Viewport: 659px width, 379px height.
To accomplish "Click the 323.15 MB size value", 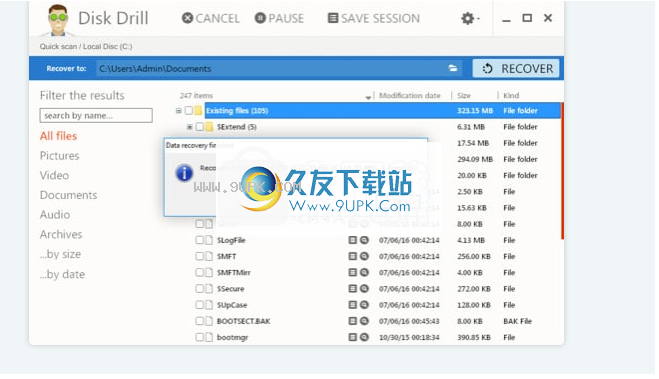I will [475, 111].
